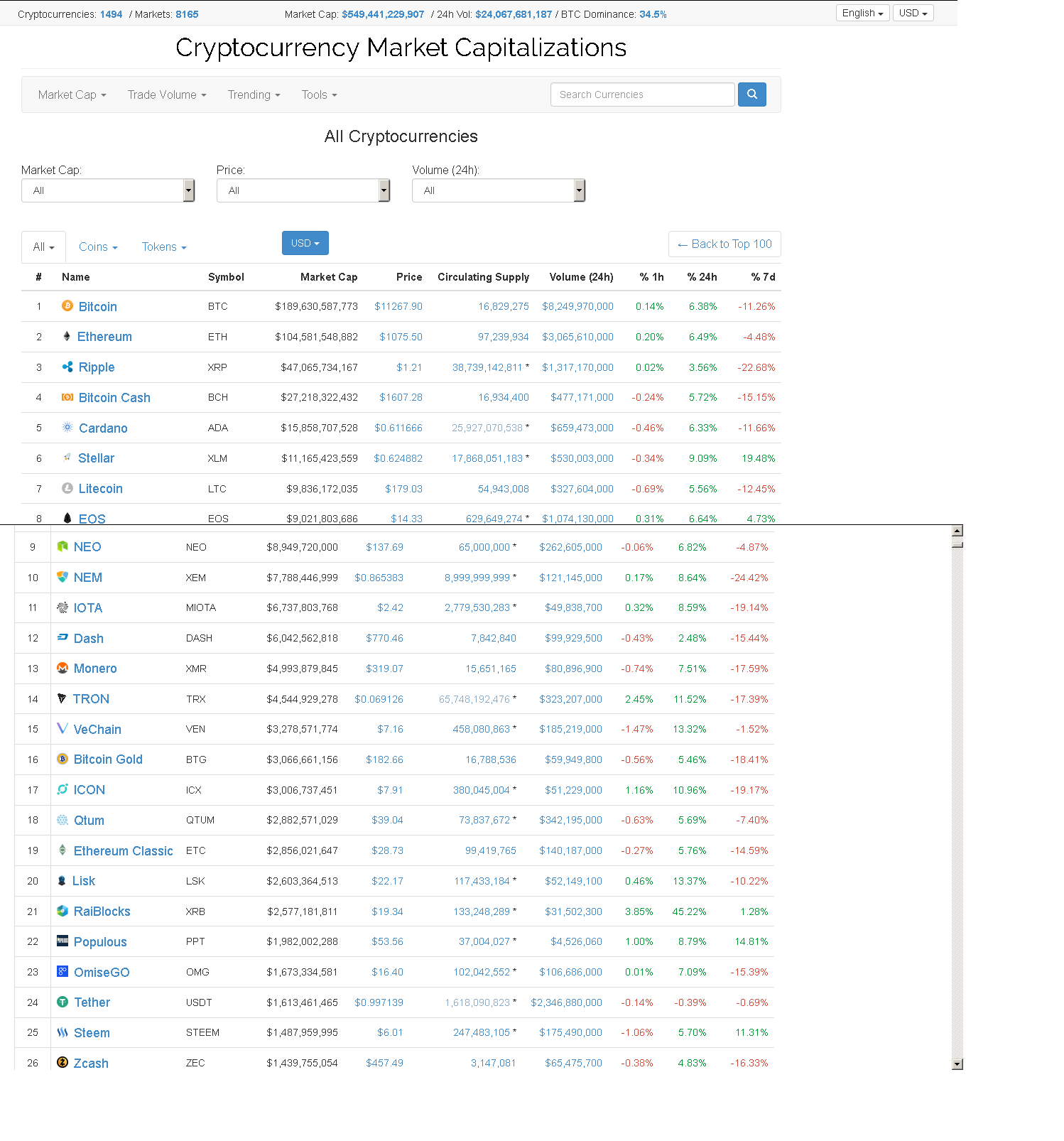Sort table by Name column header
Screen dimensions: 1064x1141
(76, 277)
